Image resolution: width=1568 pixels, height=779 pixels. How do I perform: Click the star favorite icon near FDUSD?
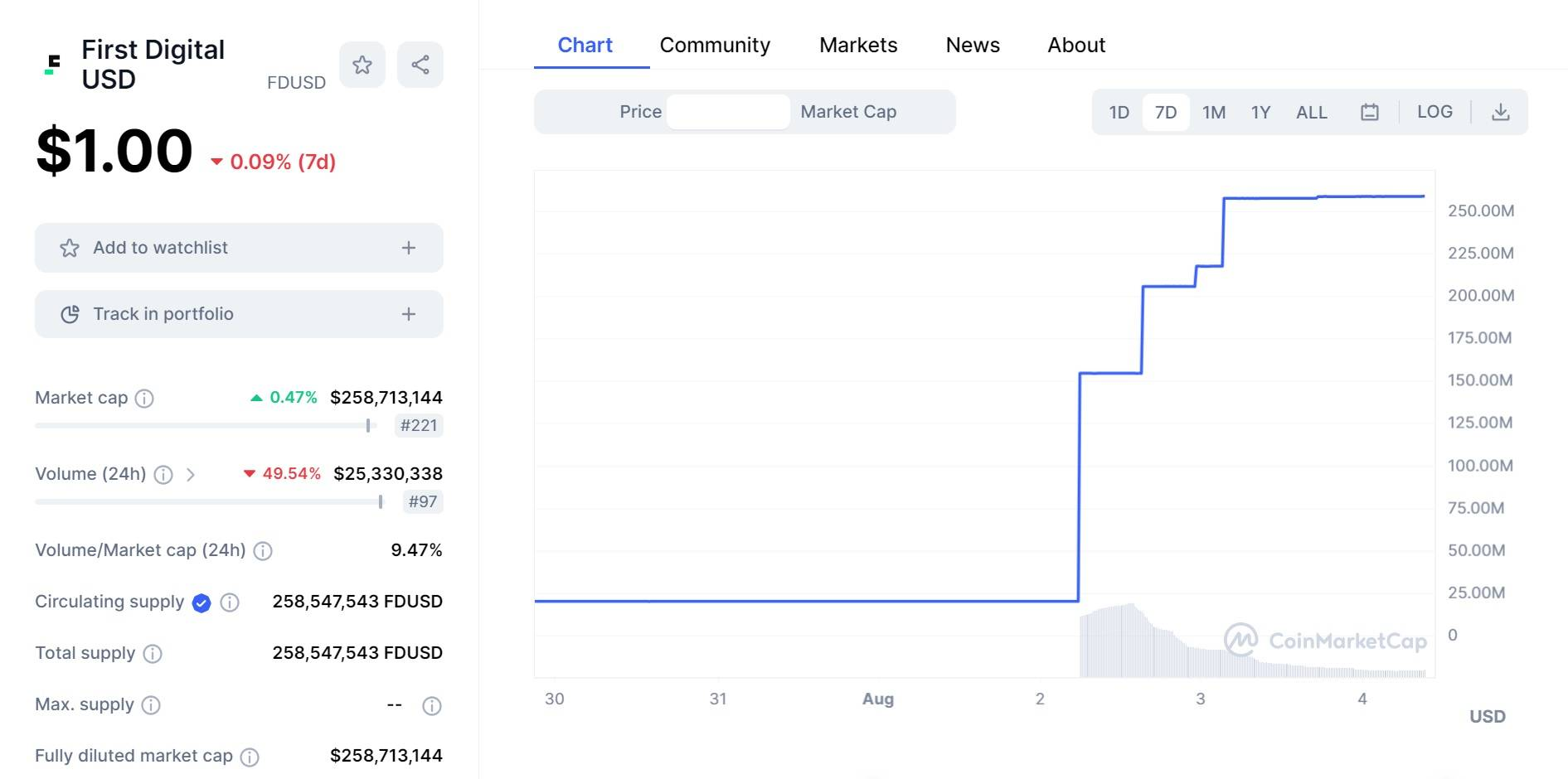(362, 65)
